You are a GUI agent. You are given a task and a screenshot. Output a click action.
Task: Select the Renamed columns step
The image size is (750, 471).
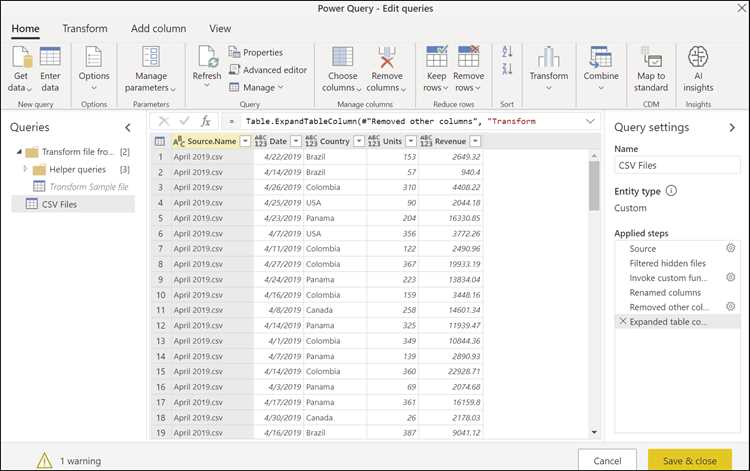click(665, 292)
